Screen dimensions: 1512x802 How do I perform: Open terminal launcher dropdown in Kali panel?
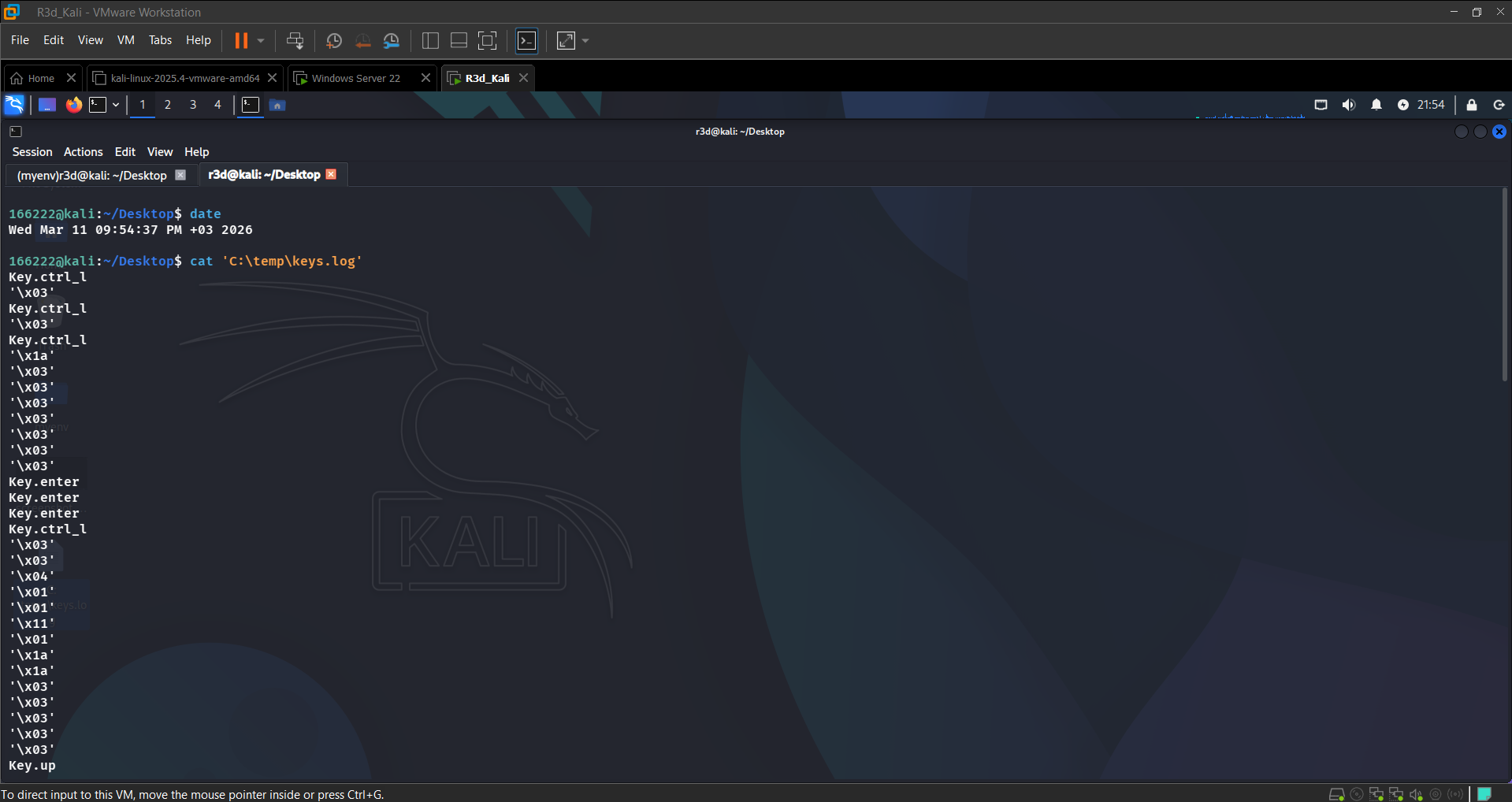click(116, 105)
